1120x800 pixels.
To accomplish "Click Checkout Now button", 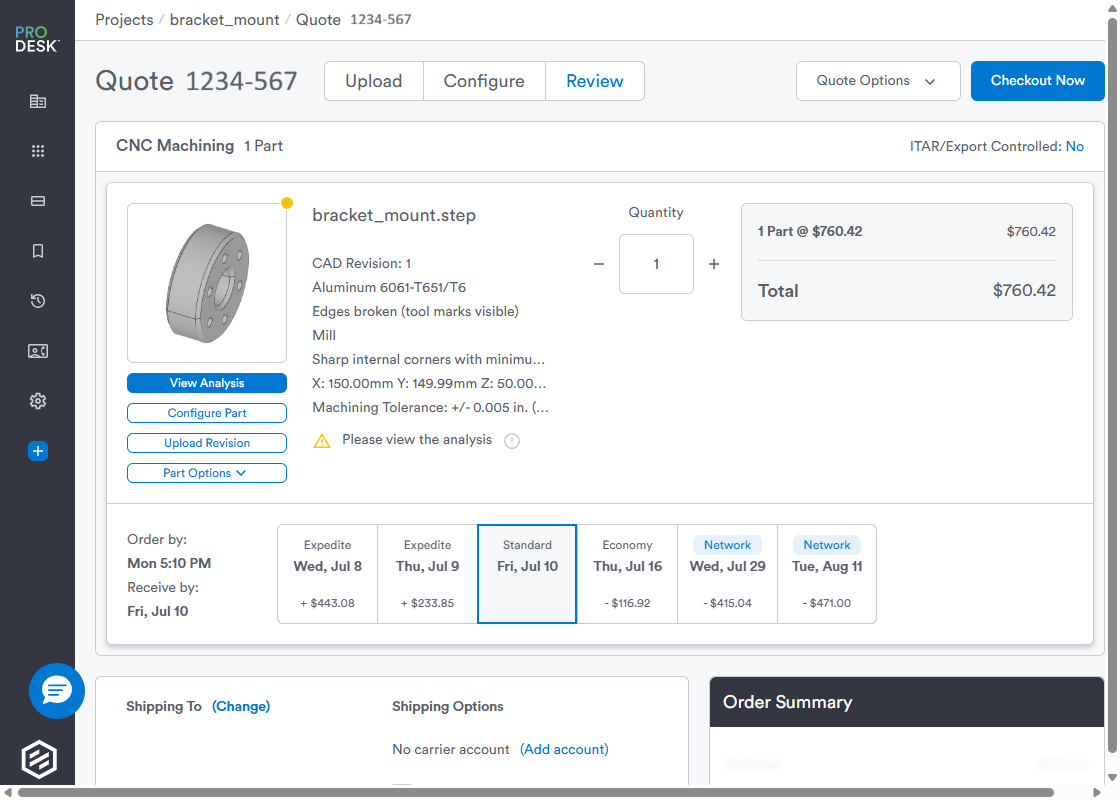I will 1037,81.
